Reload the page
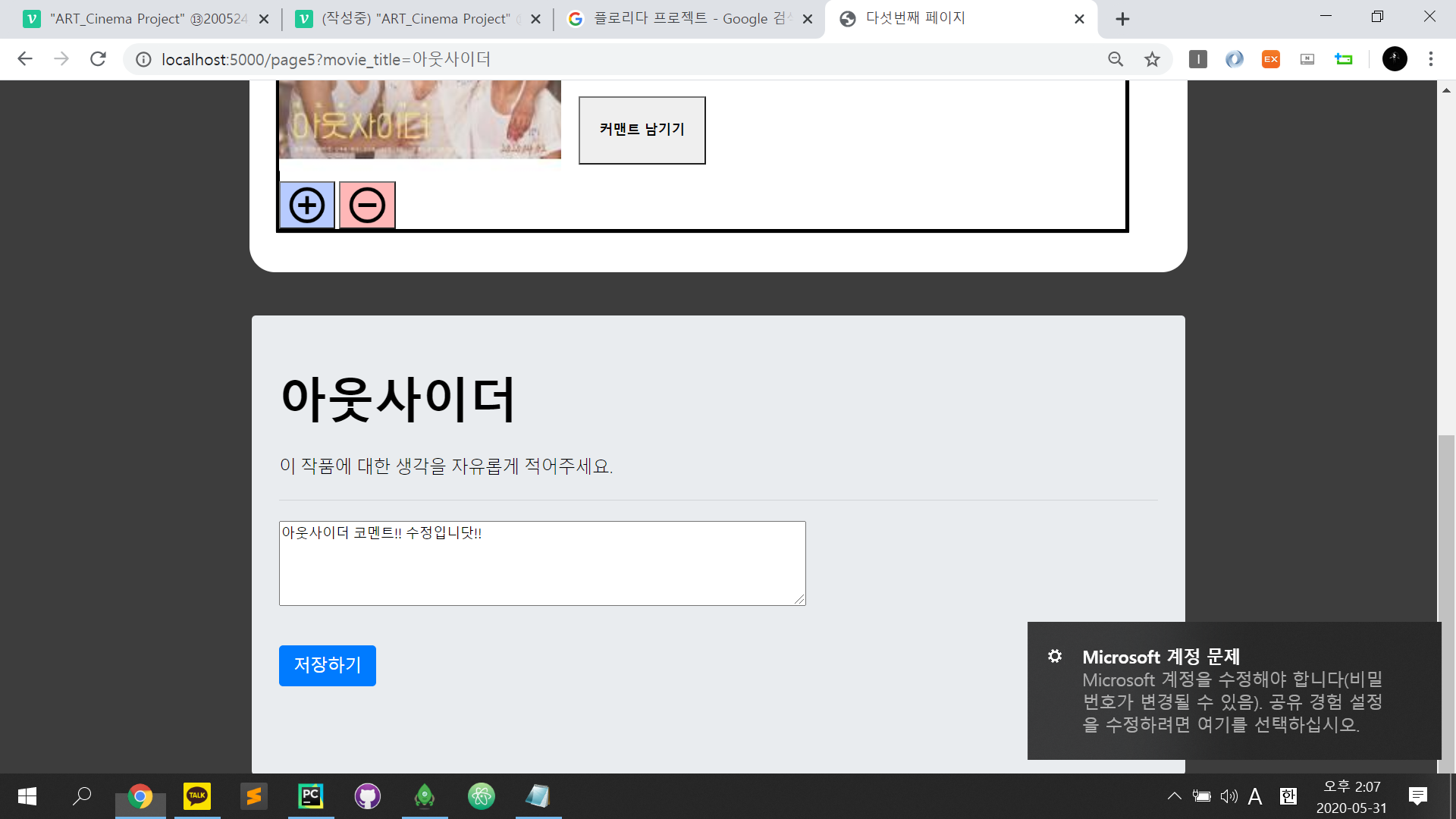Image resolution: width=1456 pixels, height=819 pixels. click(x=98, y=59)
